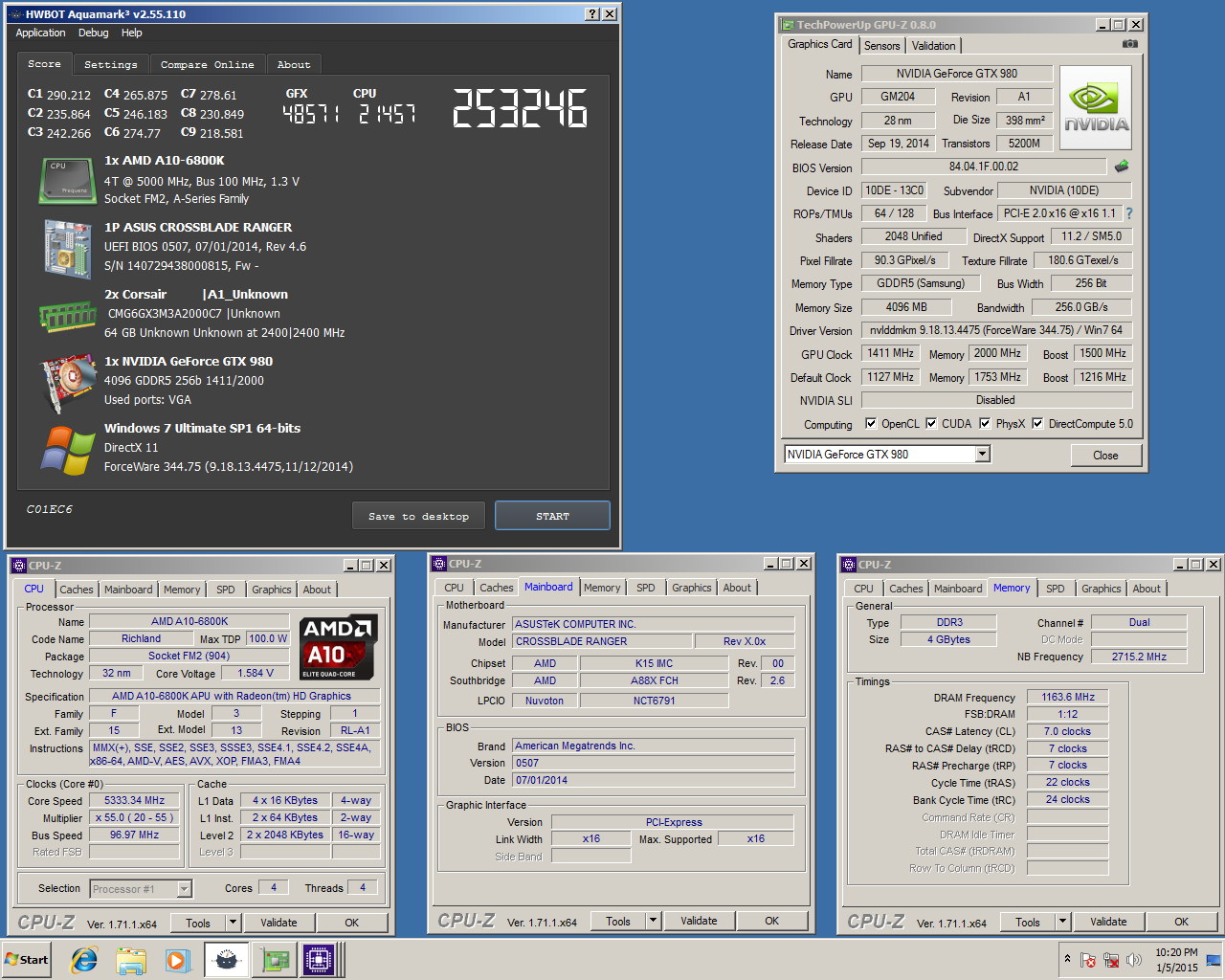The image size is (1225, 980).
Task: Open Internet Explorer from the taskbar
Action: [85, 960]
